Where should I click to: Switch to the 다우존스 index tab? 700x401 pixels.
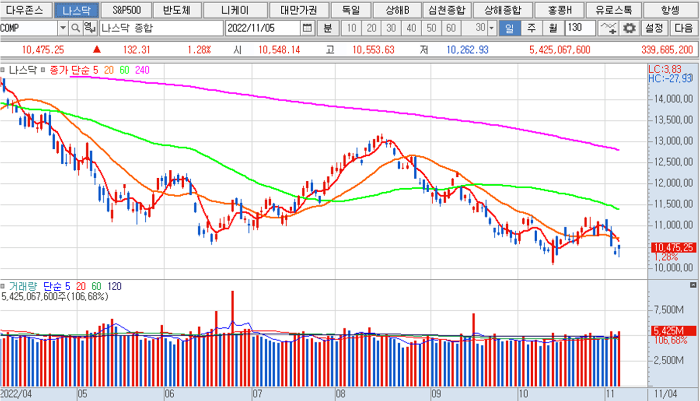click(25, 10)
